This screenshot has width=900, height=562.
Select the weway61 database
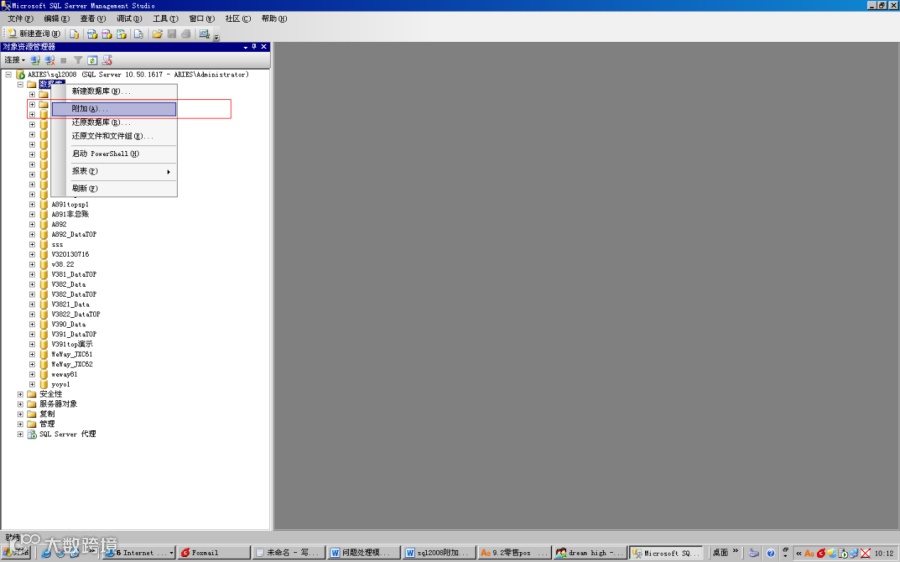coord(64,374)
